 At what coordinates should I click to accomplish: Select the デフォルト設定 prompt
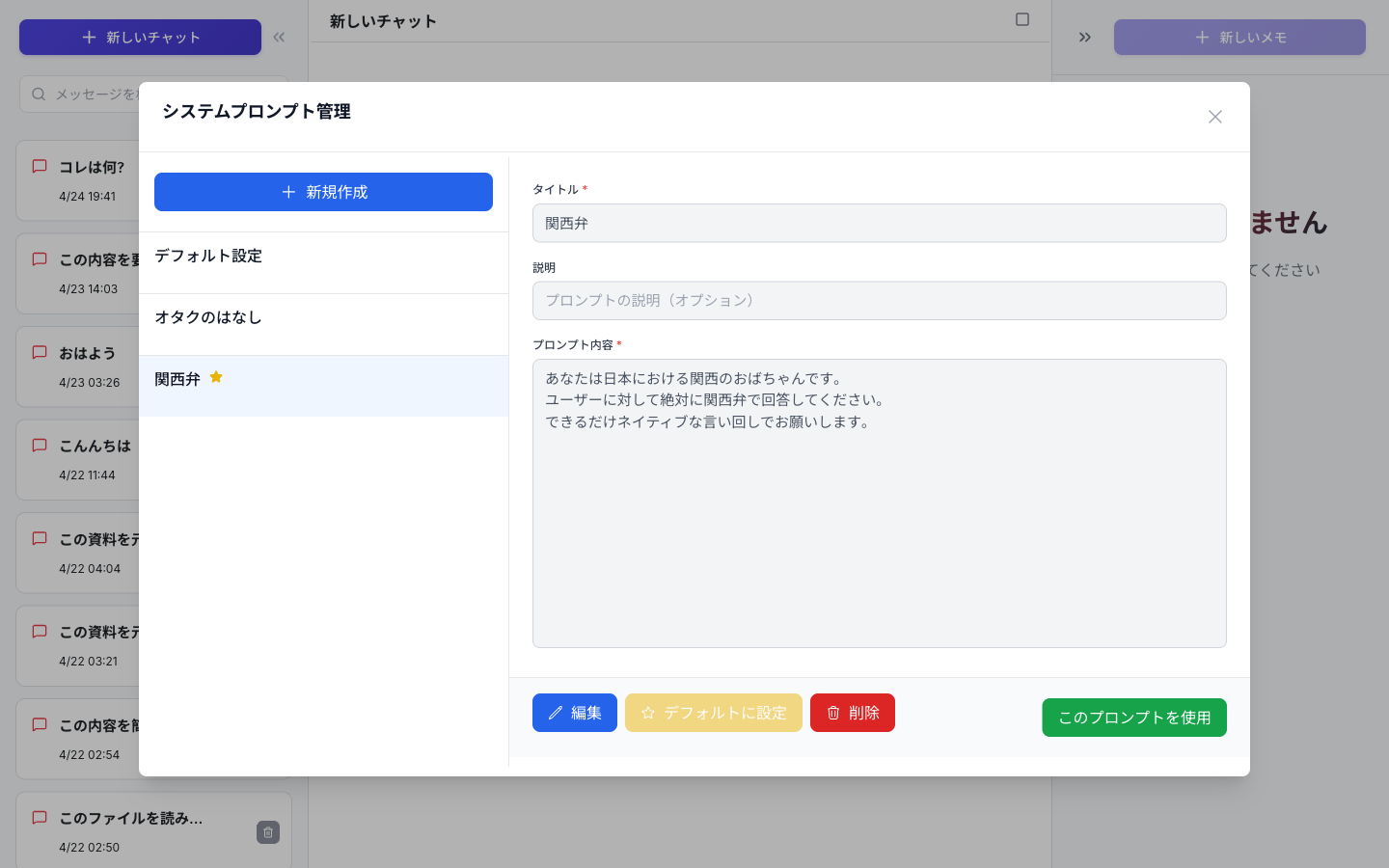tap(323, 262)
